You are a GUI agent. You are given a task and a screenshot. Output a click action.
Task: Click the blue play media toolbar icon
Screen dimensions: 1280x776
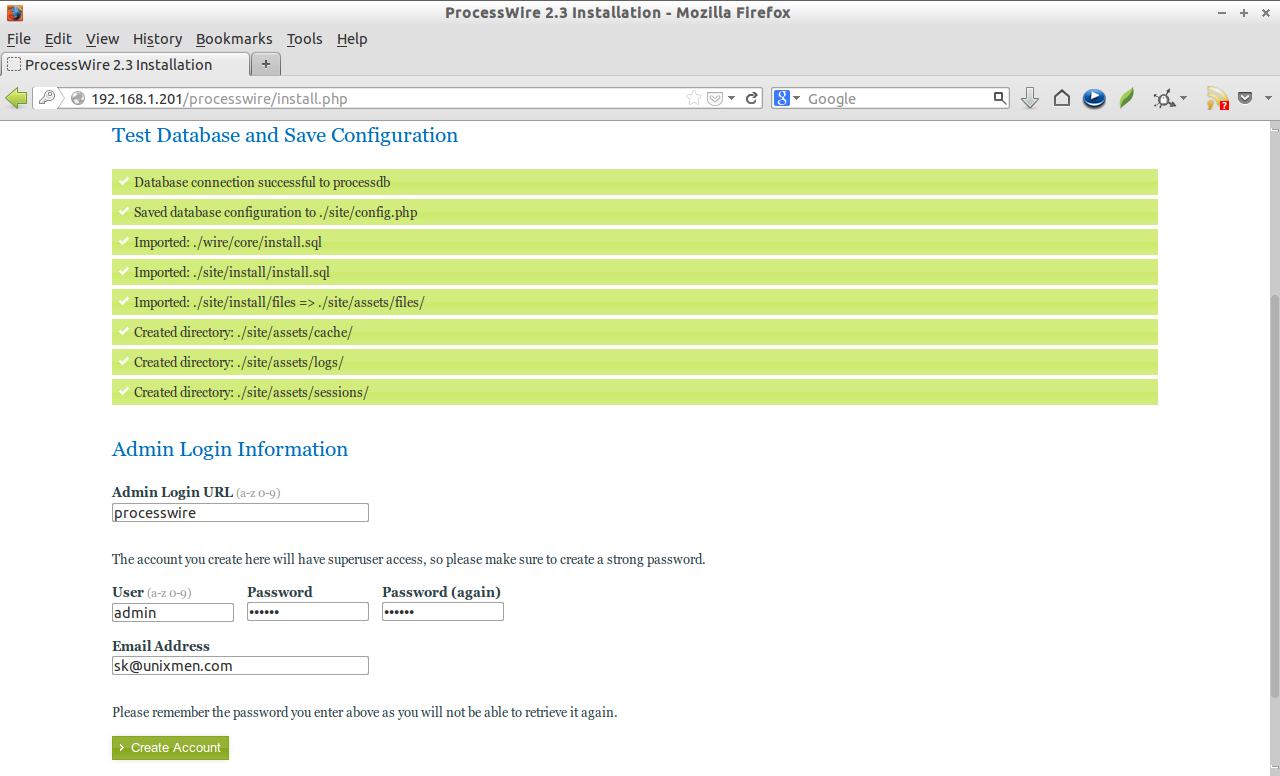[1094, 98]
